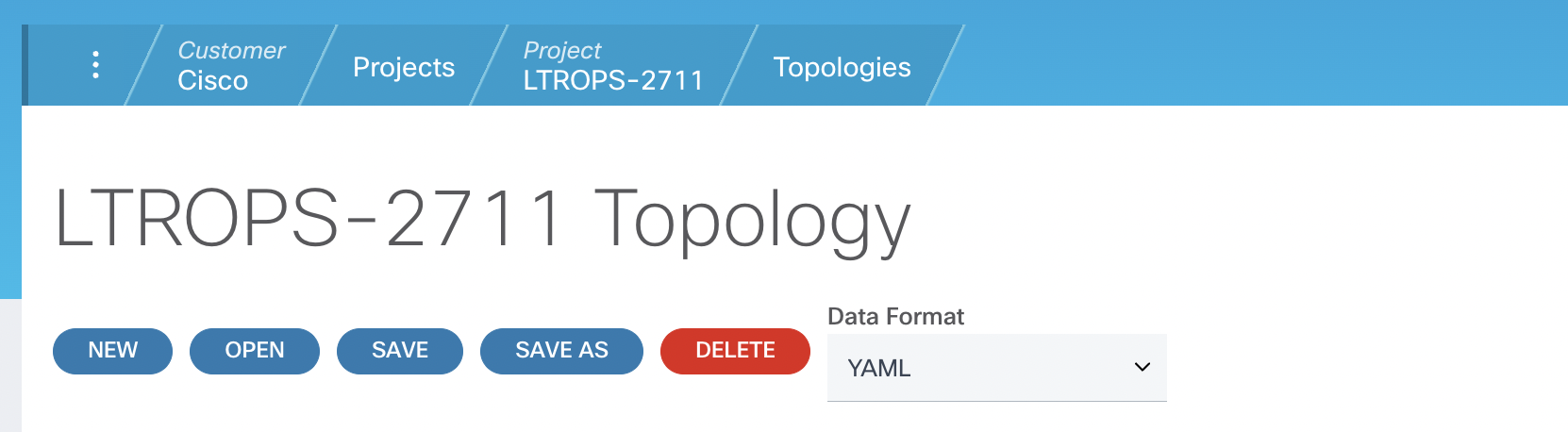Click the italic Project label in breadcrumb
This screenshot has height=432, width=1568.
pyautogui.click(x=562, y=50)
